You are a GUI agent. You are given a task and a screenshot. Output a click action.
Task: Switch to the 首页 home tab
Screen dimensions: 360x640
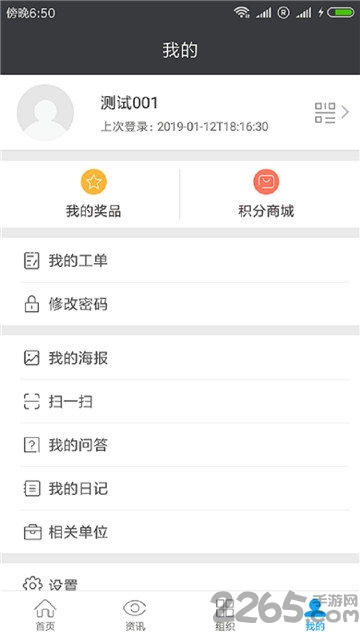[x=45, y=615]
